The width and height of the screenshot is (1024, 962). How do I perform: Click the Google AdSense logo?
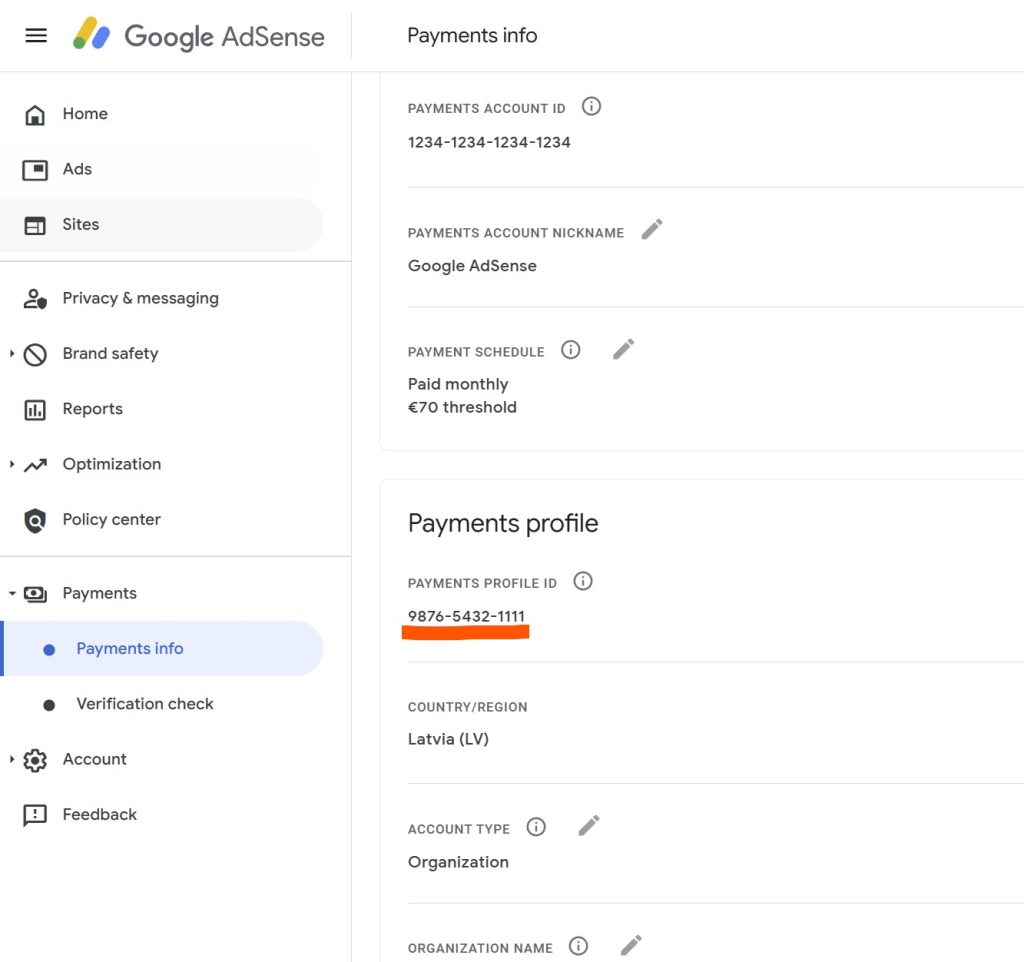coord(199,36)
